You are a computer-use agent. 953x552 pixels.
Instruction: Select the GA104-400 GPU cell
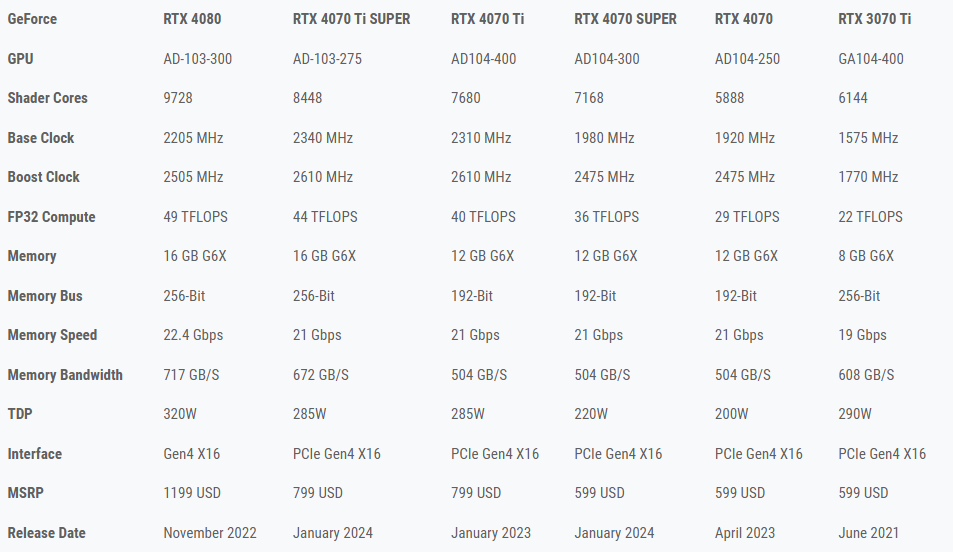pyautogui.click(x=870, y=59)
